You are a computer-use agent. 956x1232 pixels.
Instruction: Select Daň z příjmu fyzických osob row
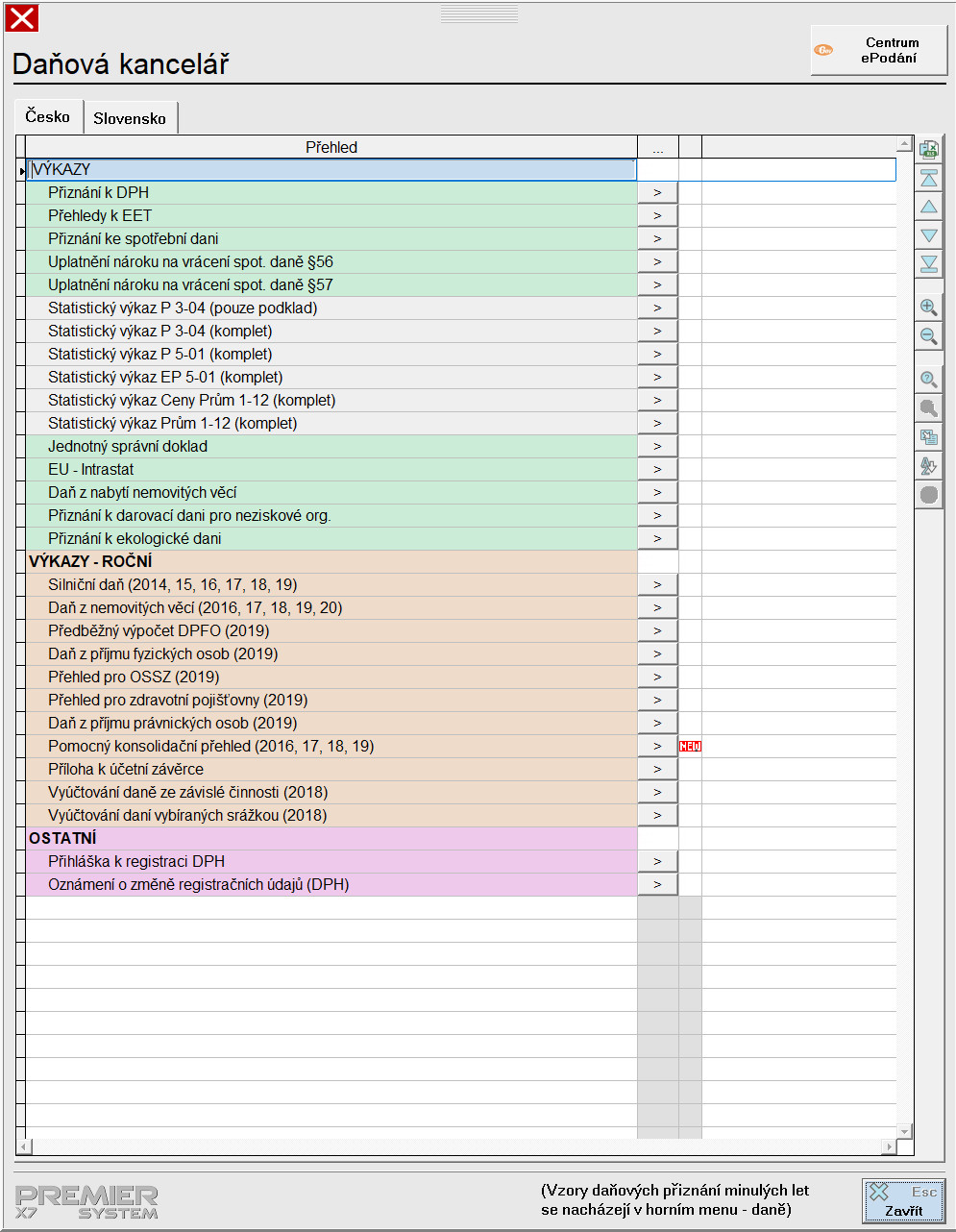click(163, 653)
